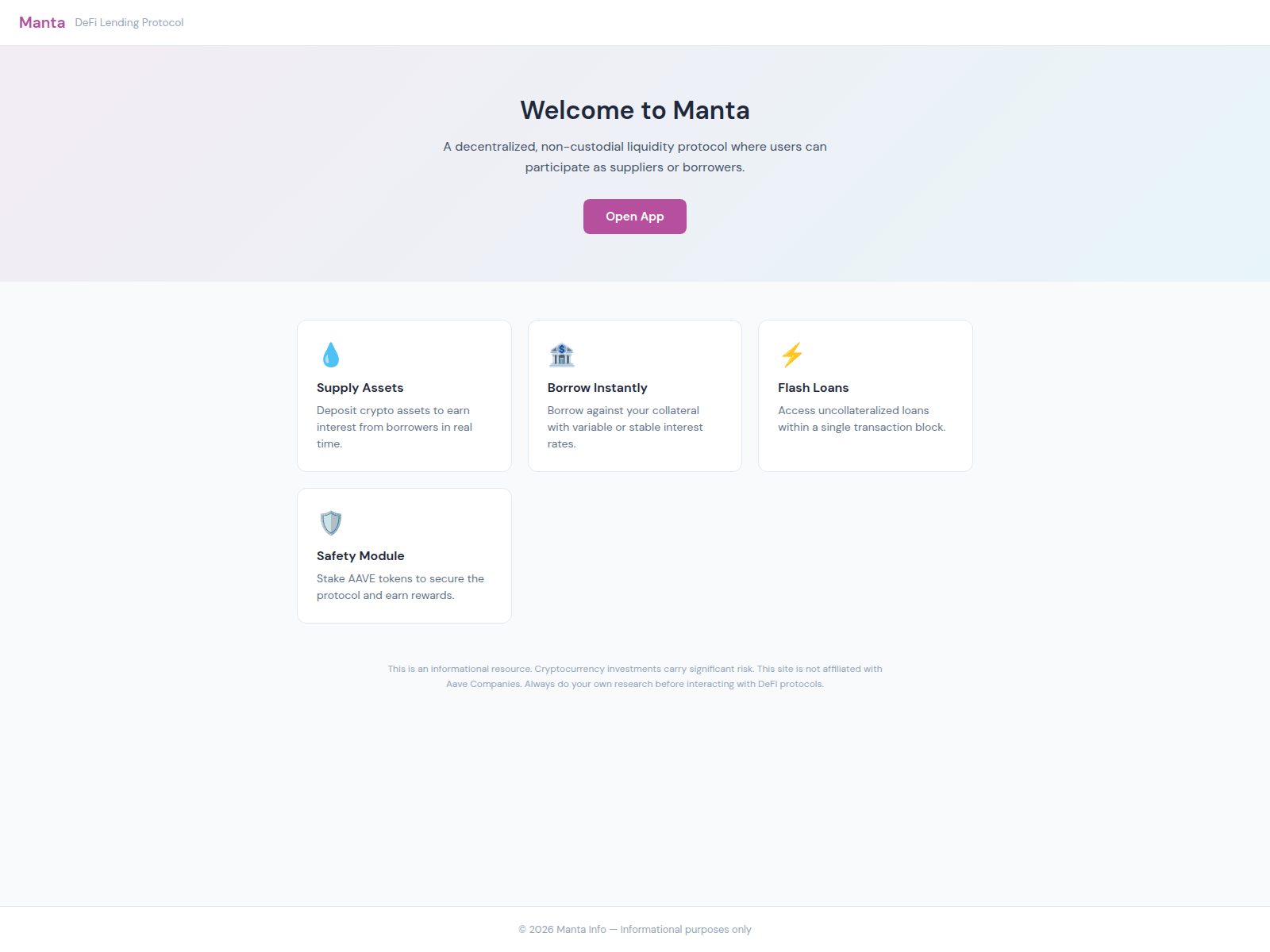
Task: Click the 'DeFi Lending Protocol' tagline
Action: 129,22
